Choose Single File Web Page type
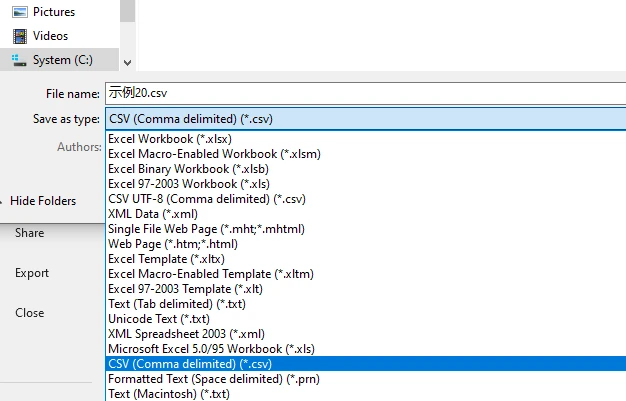Image resolution: width=626 pixels, height=401 pixels. [366, 229]
